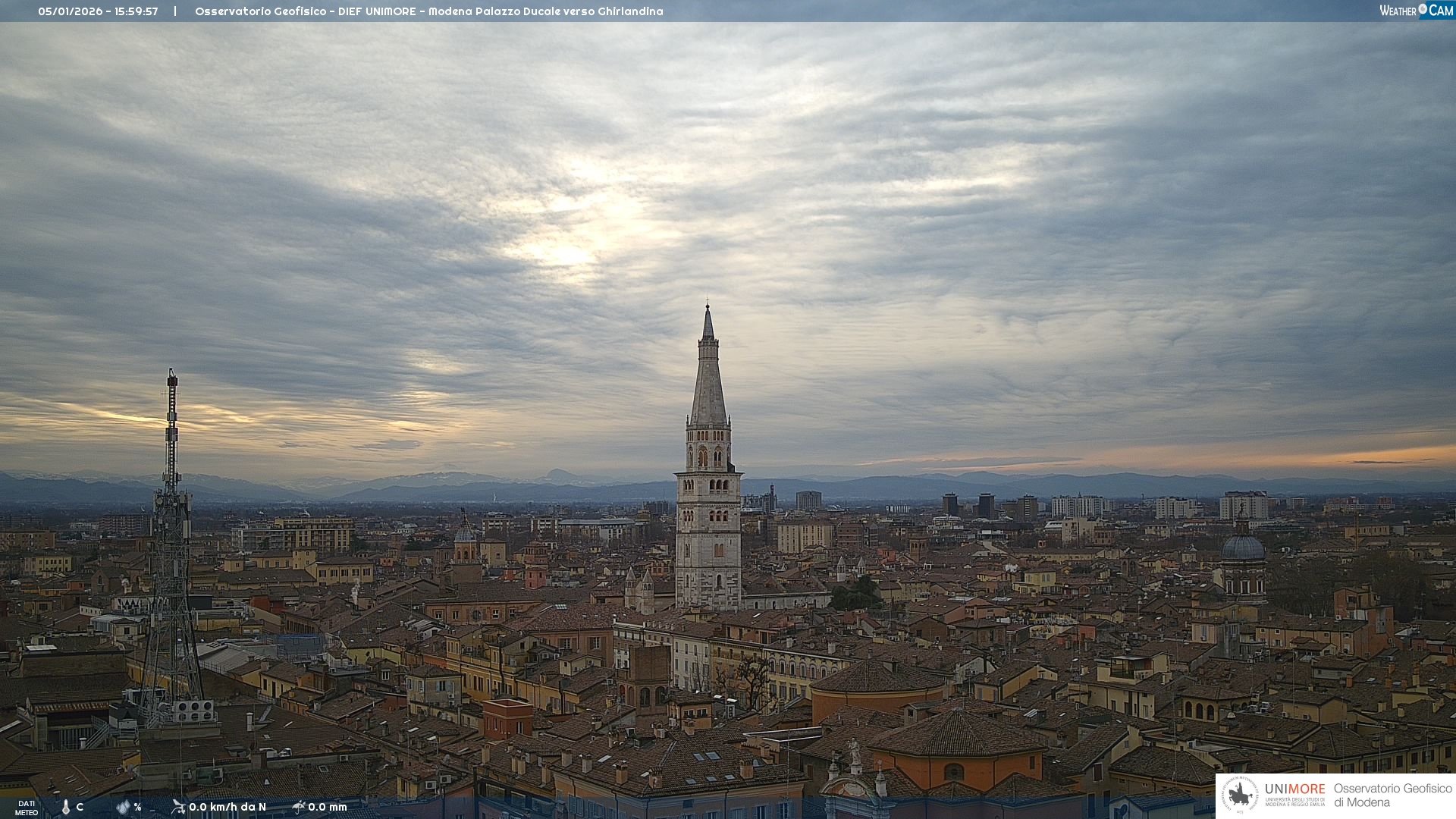Click the UNIMORE wordmark text

pyautogui.click(x=1294, y=789)
